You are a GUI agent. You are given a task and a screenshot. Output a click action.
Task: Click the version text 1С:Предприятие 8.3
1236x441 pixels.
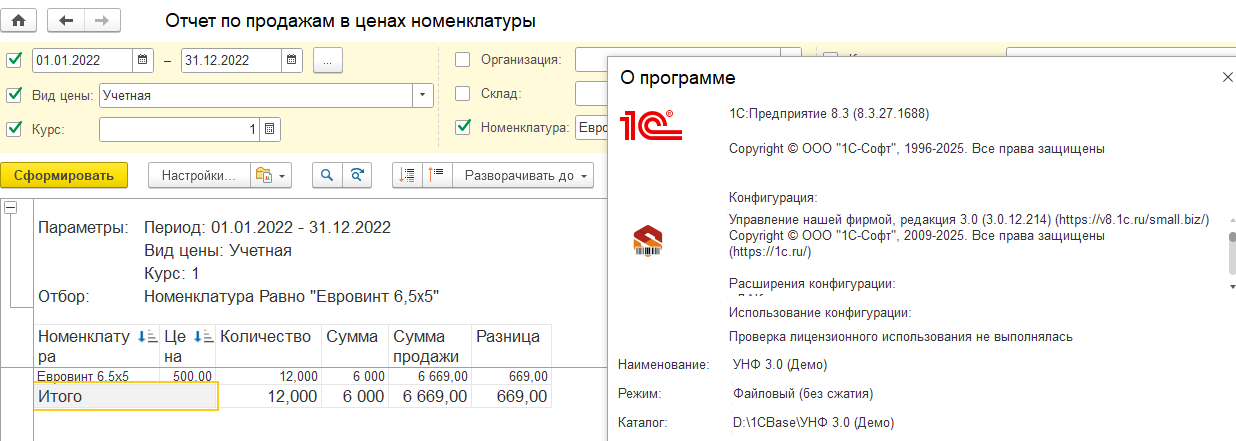click(831, 114)
